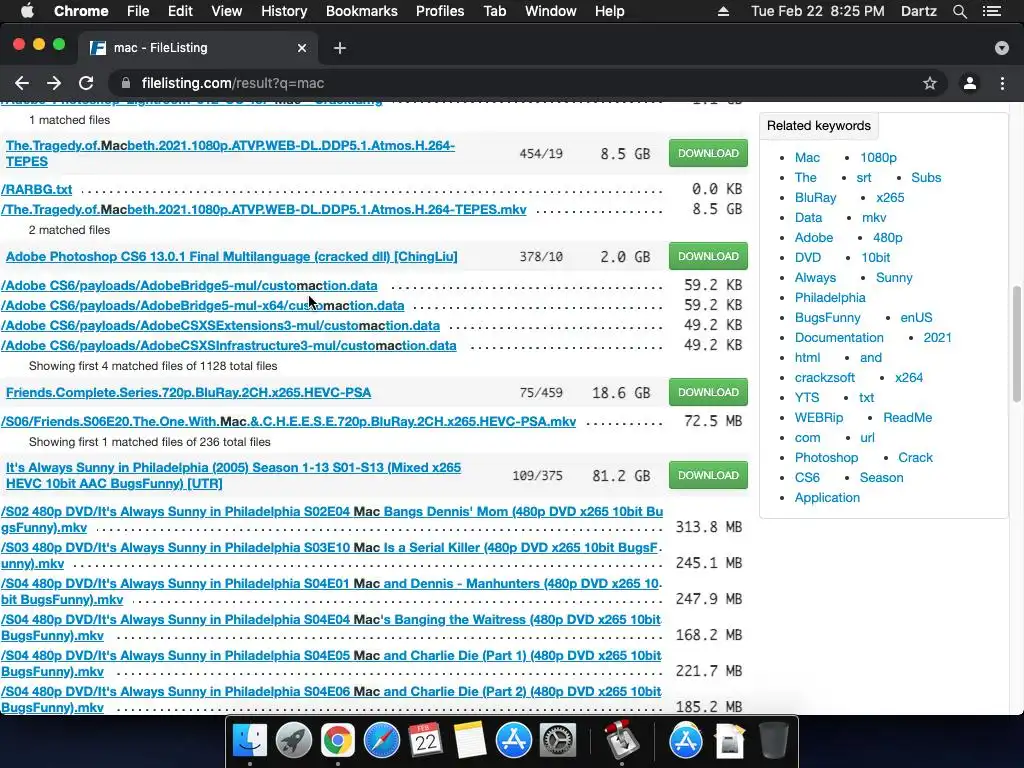Open Spotlight search in menu bar

959,11
